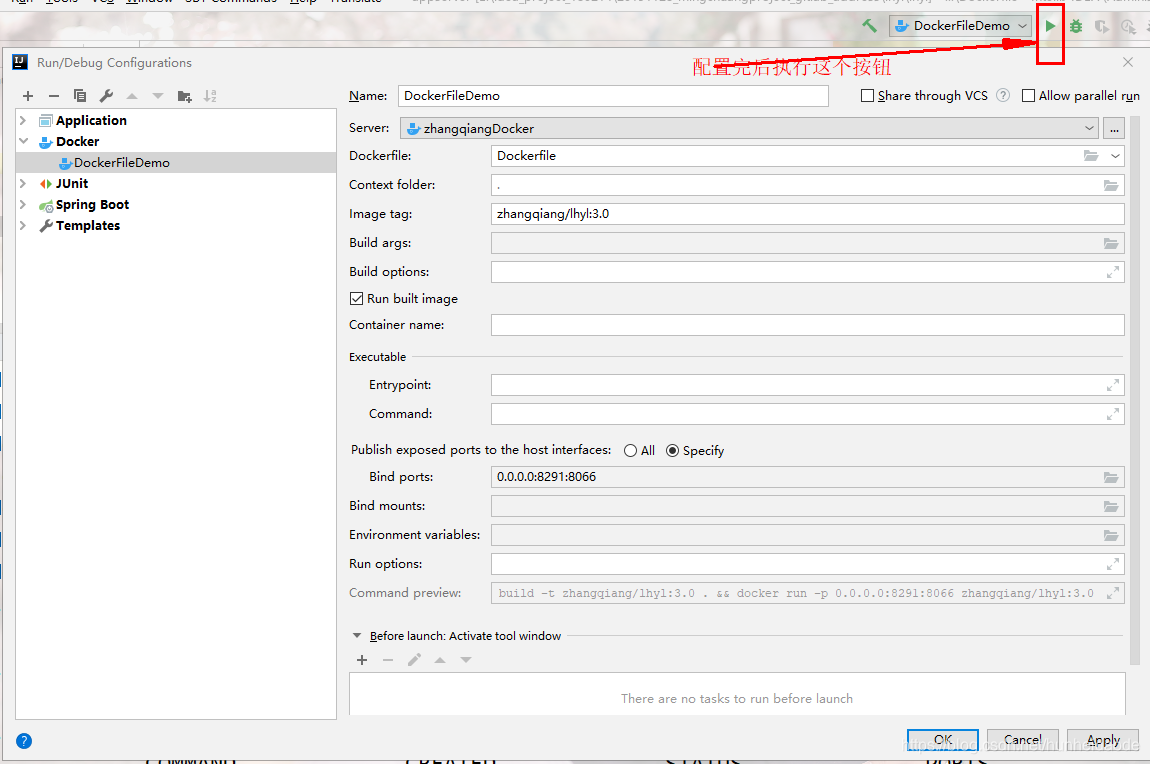This screenshot has width=1150, height=764.
Task: Expand the Entrypoint field
Action: [1113, 385]
